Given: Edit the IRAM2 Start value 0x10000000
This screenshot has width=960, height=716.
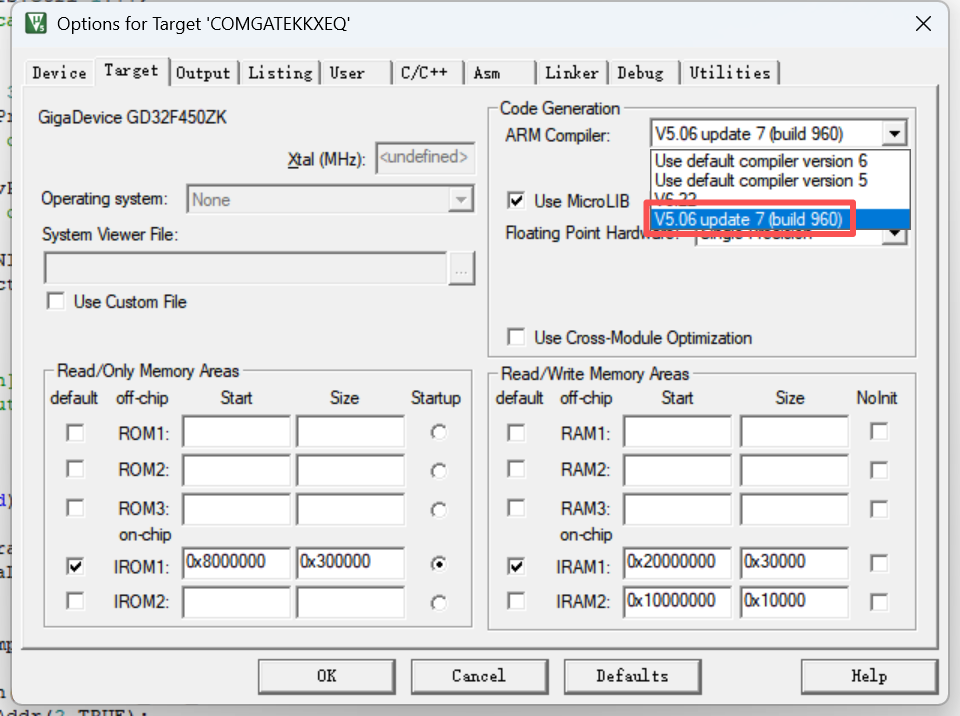Looking at the screenshot, I should 678,602.
